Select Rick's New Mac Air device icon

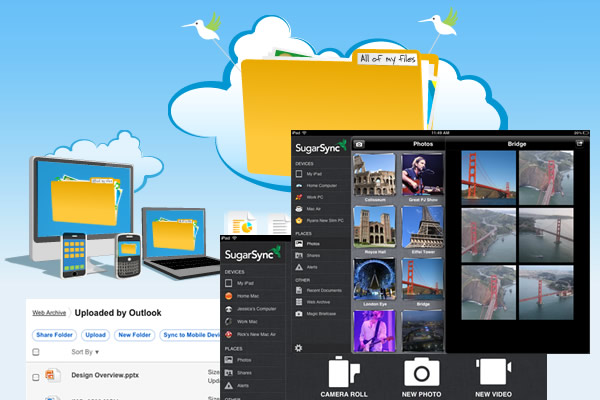228,334
